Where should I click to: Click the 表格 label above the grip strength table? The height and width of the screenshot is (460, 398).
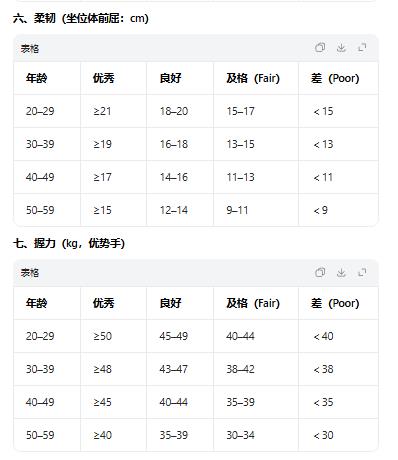click(x=30, y=273)
